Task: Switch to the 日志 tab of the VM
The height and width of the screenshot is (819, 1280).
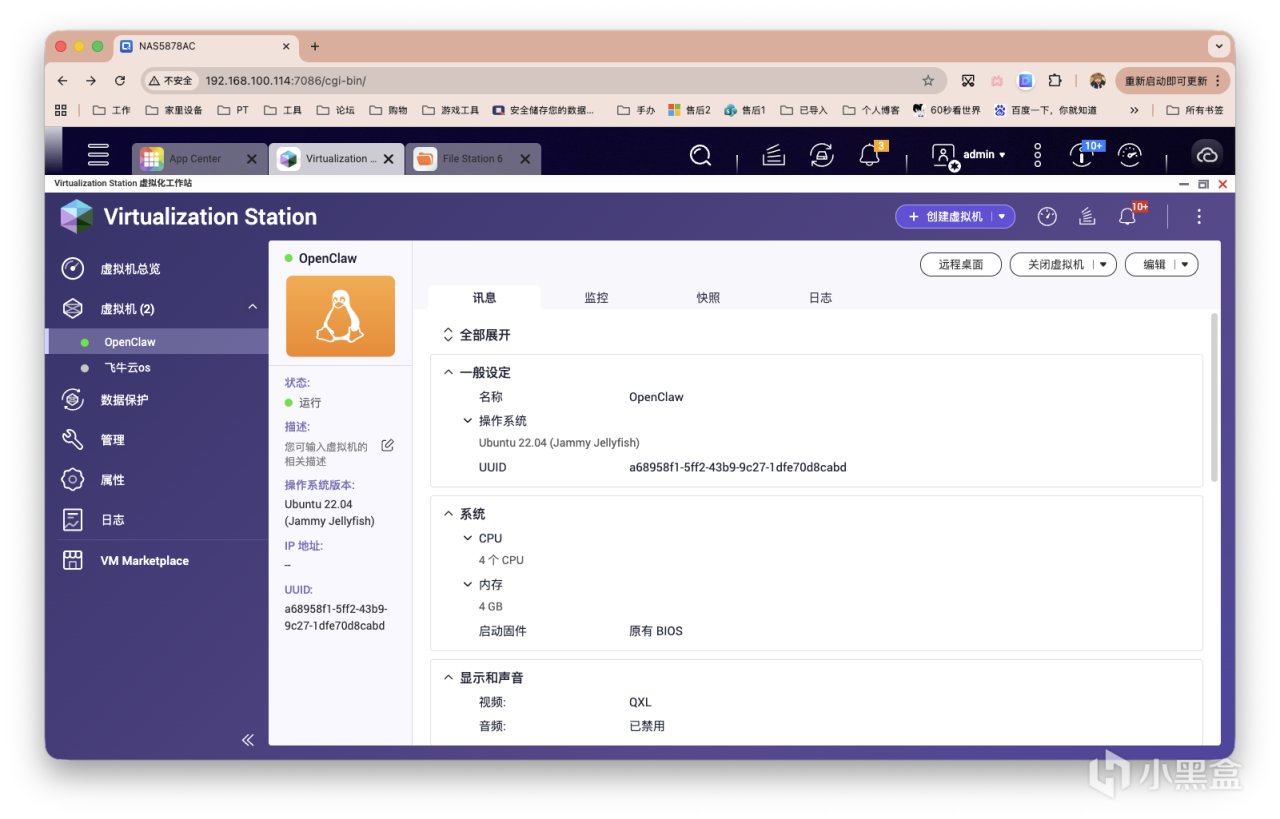Action: click(820, 297)
